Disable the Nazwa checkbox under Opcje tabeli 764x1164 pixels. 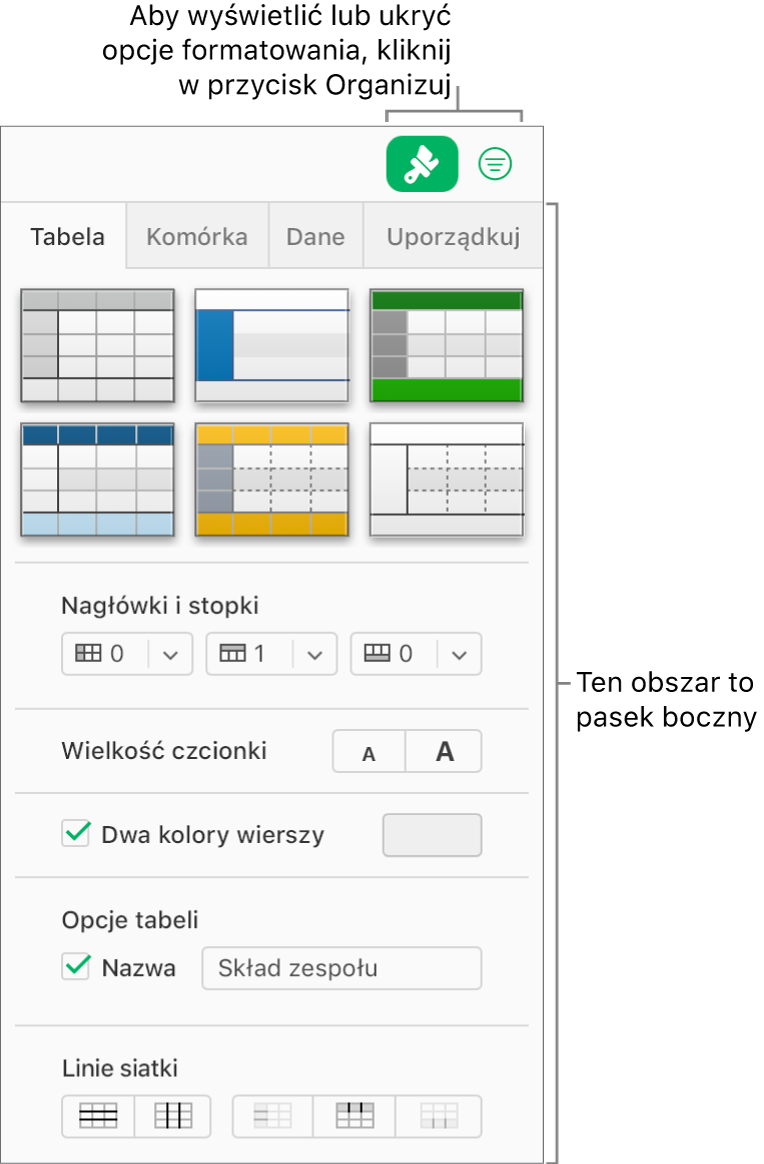coord(76,967)
